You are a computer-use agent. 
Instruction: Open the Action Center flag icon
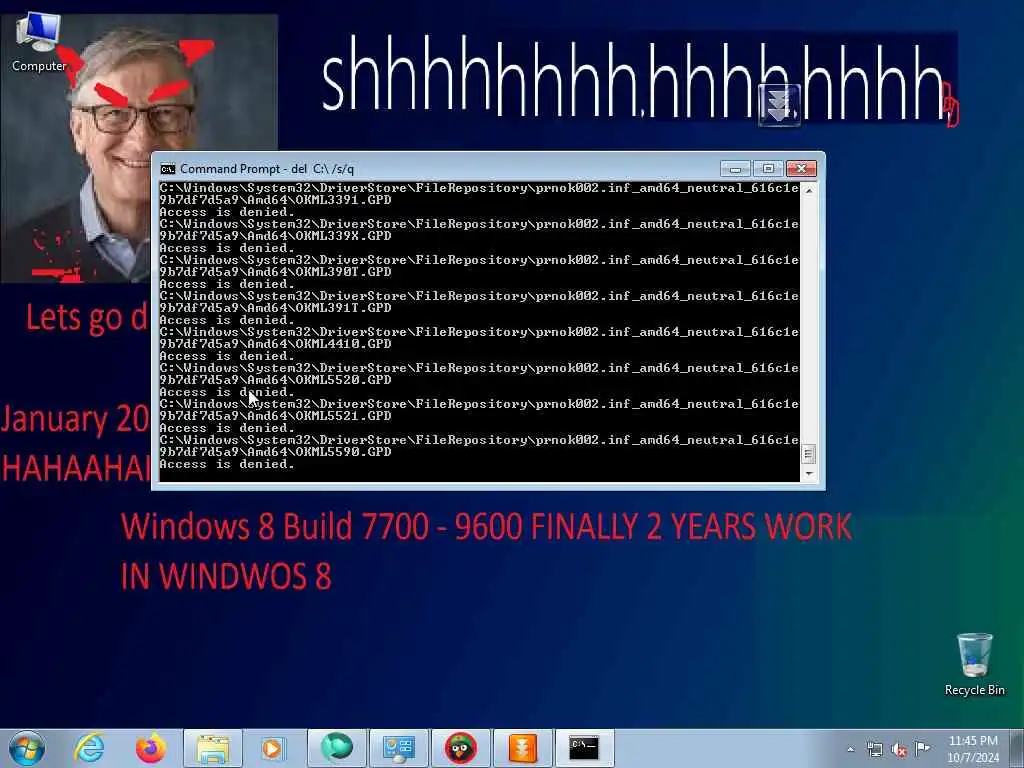(x=923, y=748)
